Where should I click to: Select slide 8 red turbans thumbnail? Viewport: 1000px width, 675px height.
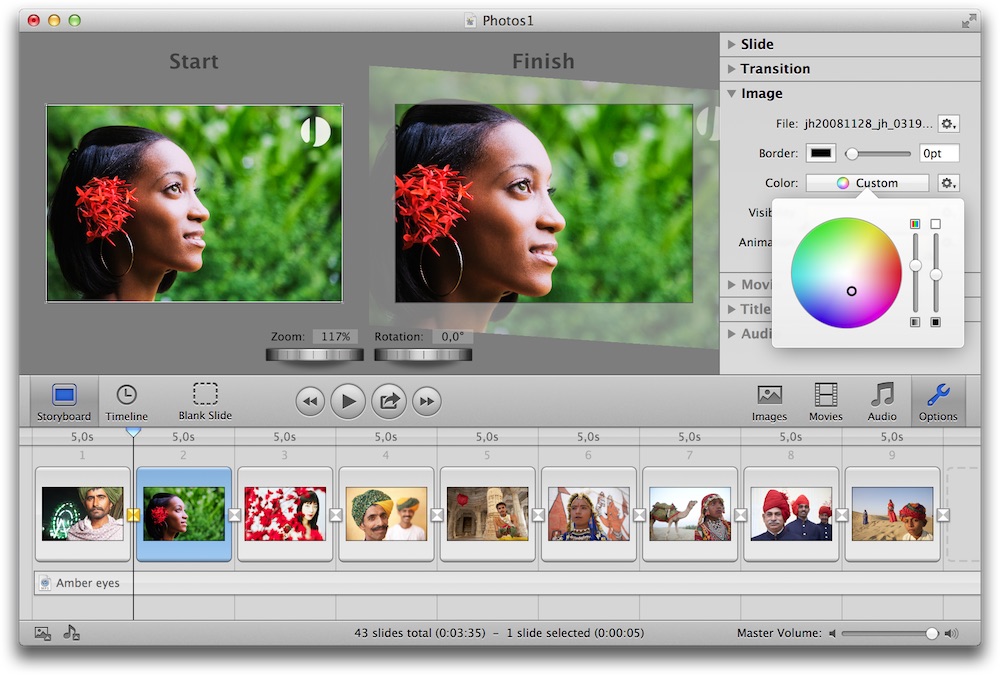pos(791,514)
